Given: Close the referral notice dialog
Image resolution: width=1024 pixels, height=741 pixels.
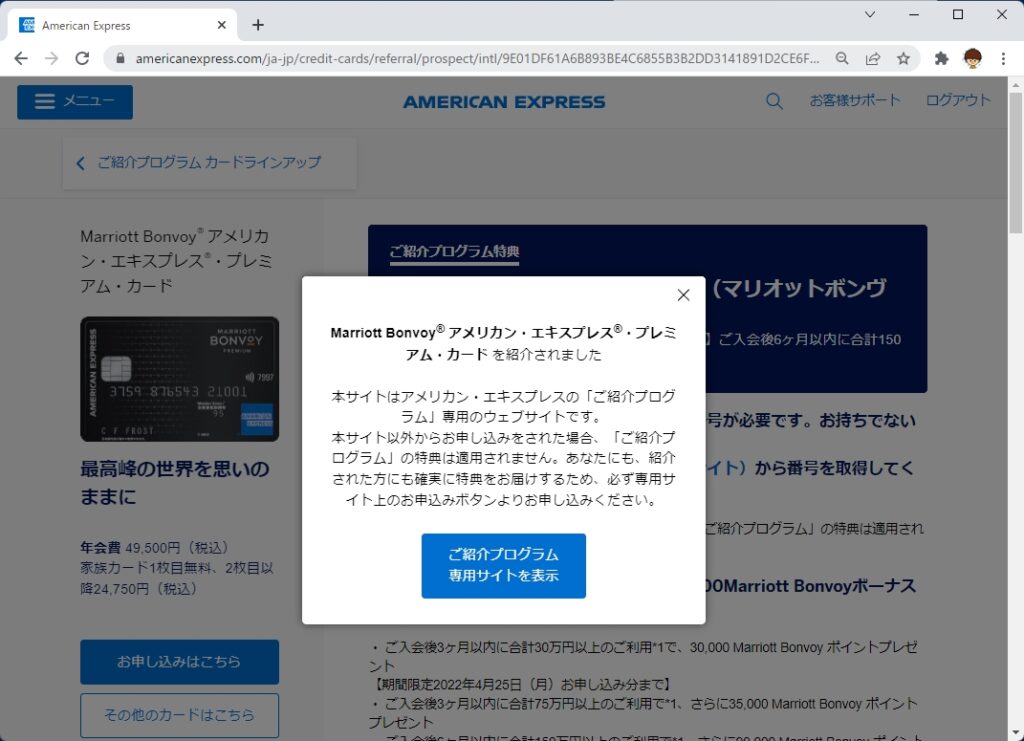Looking at the screenshot, I should (x=683, y=295).
